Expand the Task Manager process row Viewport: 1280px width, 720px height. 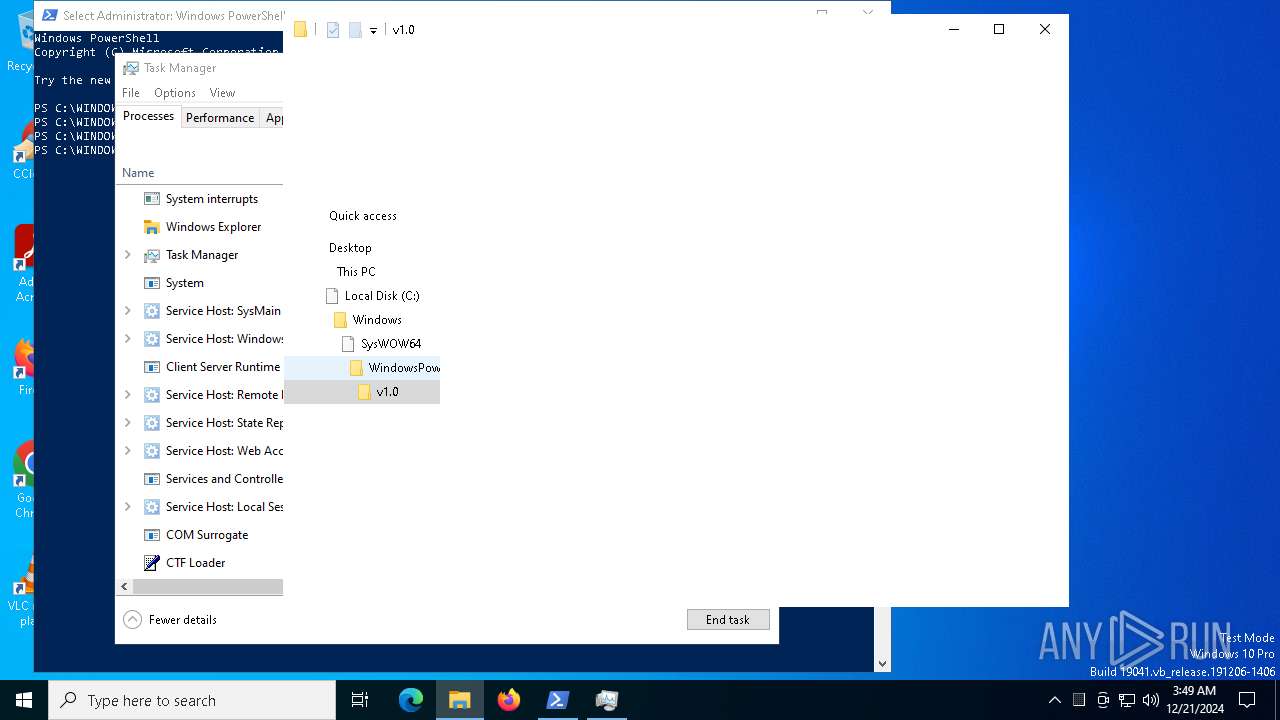coord(128,255)
